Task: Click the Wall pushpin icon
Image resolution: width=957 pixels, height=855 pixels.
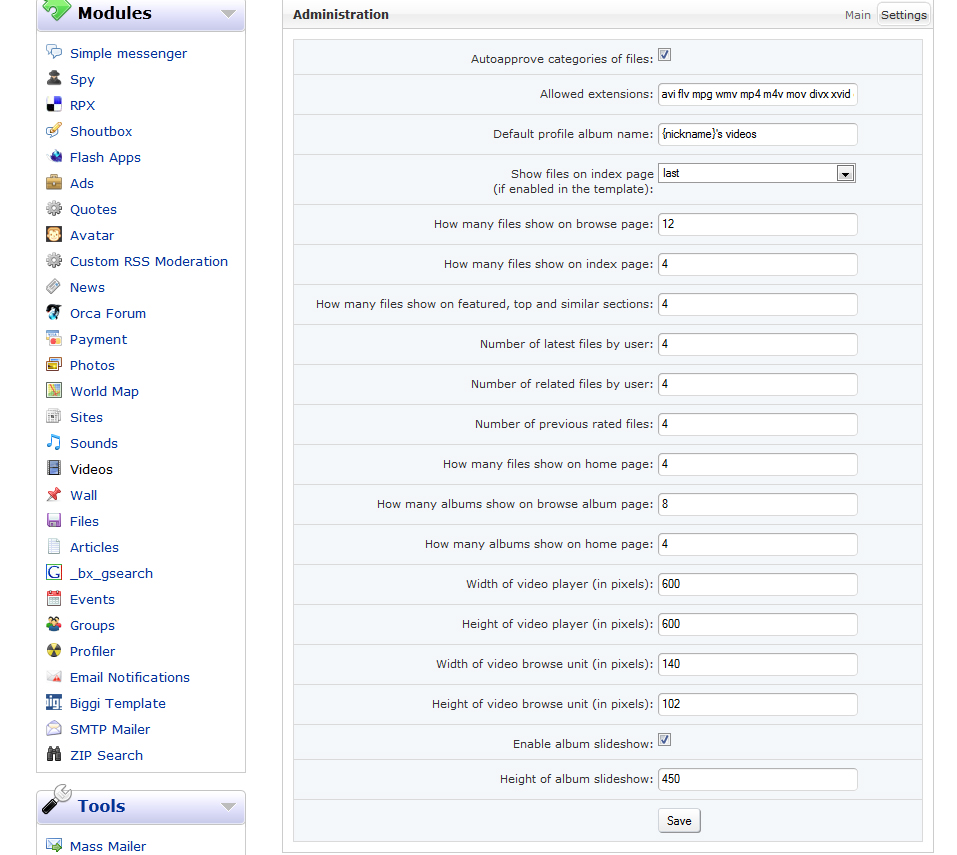Action: tap(54, 495)
